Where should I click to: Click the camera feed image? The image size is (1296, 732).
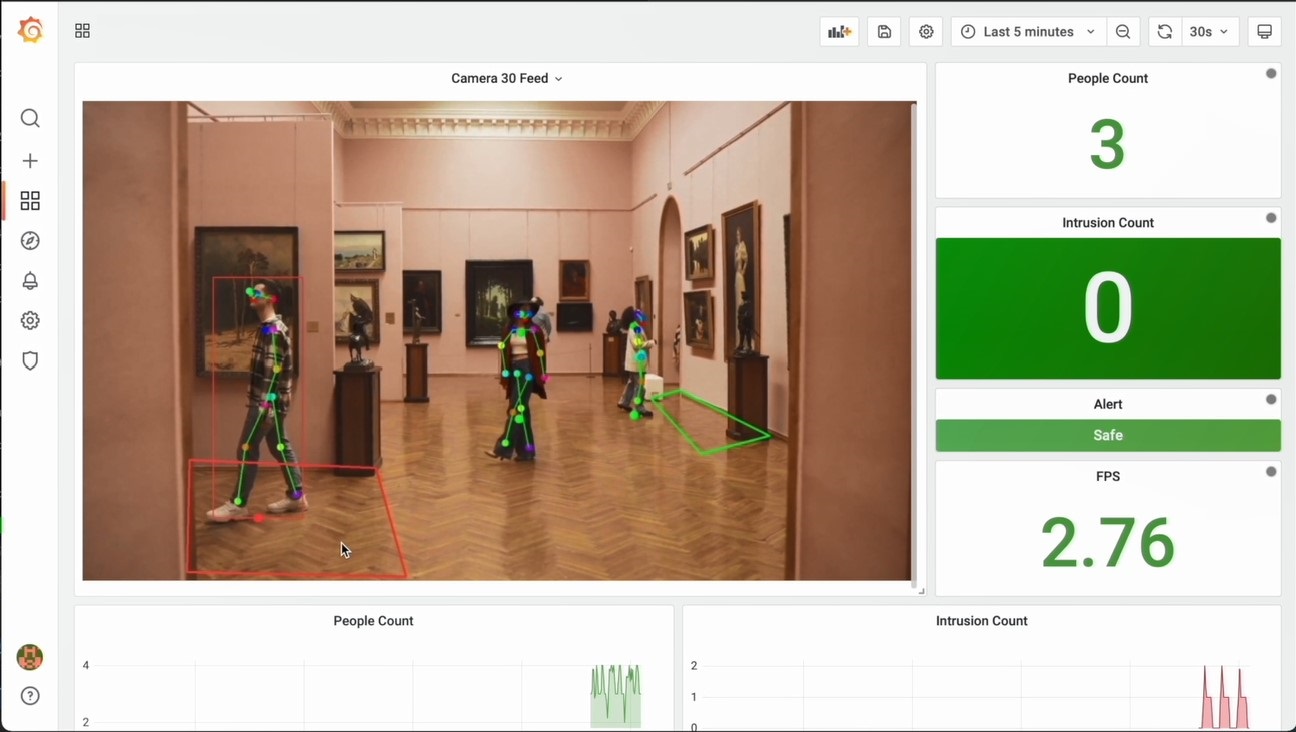pyautogui.click(x=497, y=340)
